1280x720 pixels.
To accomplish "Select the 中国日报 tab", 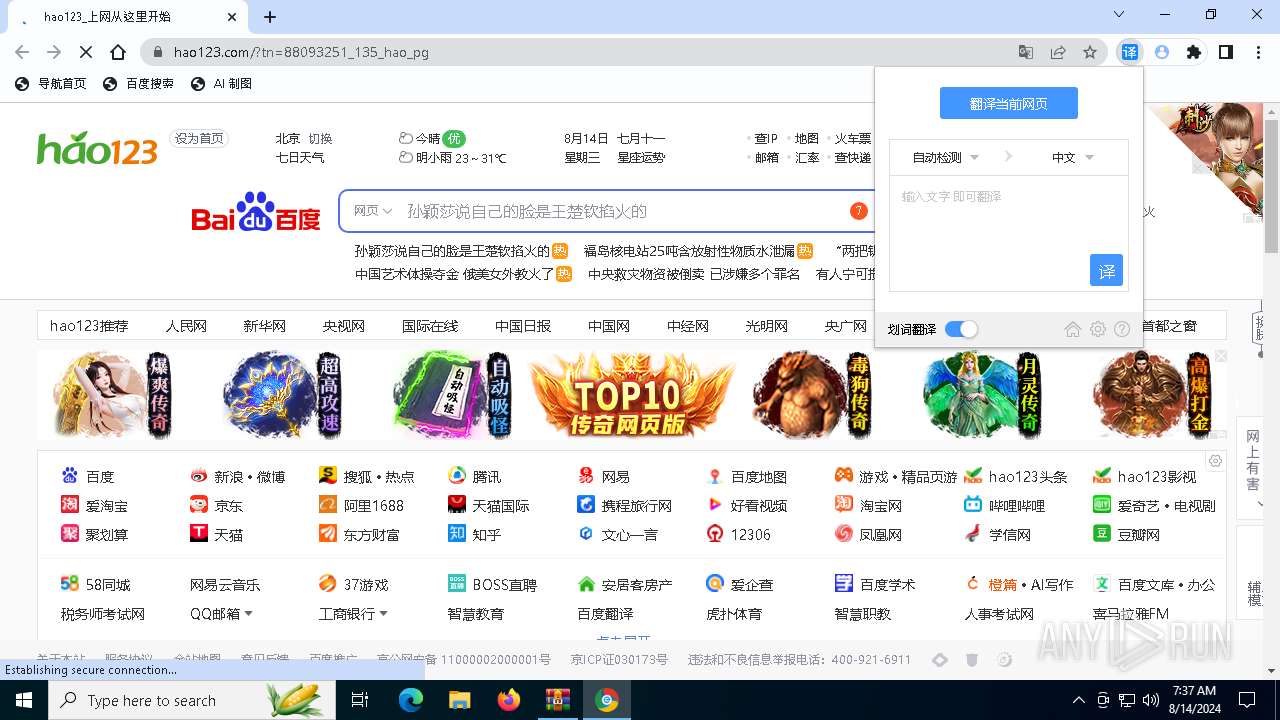I will [x=523, y=326].
